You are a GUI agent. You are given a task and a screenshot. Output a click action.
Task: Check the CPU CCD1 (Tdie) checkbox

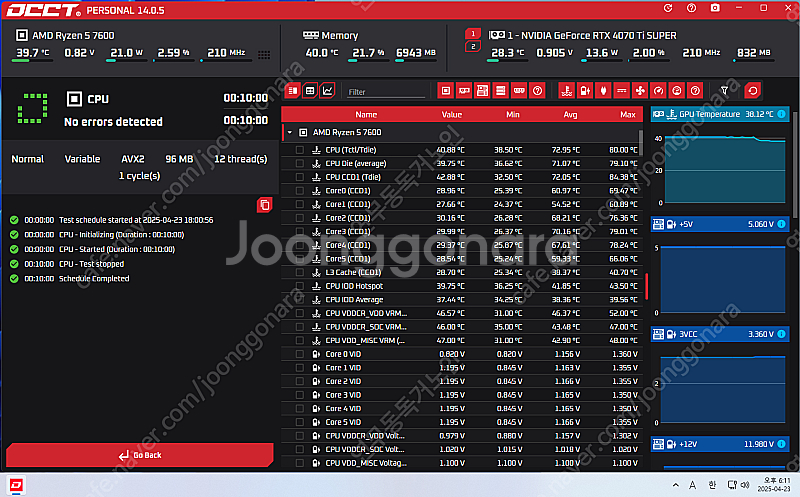tap(299, 177)
